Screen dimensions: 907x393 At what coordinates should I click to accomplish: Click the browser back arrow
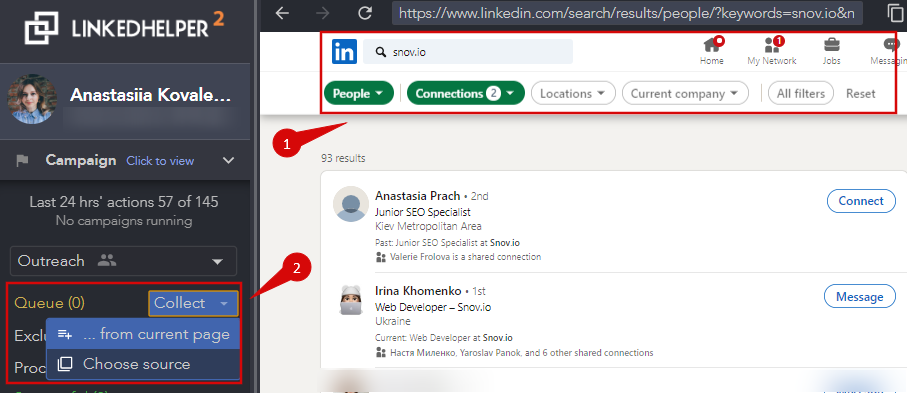tap(282, 13)
